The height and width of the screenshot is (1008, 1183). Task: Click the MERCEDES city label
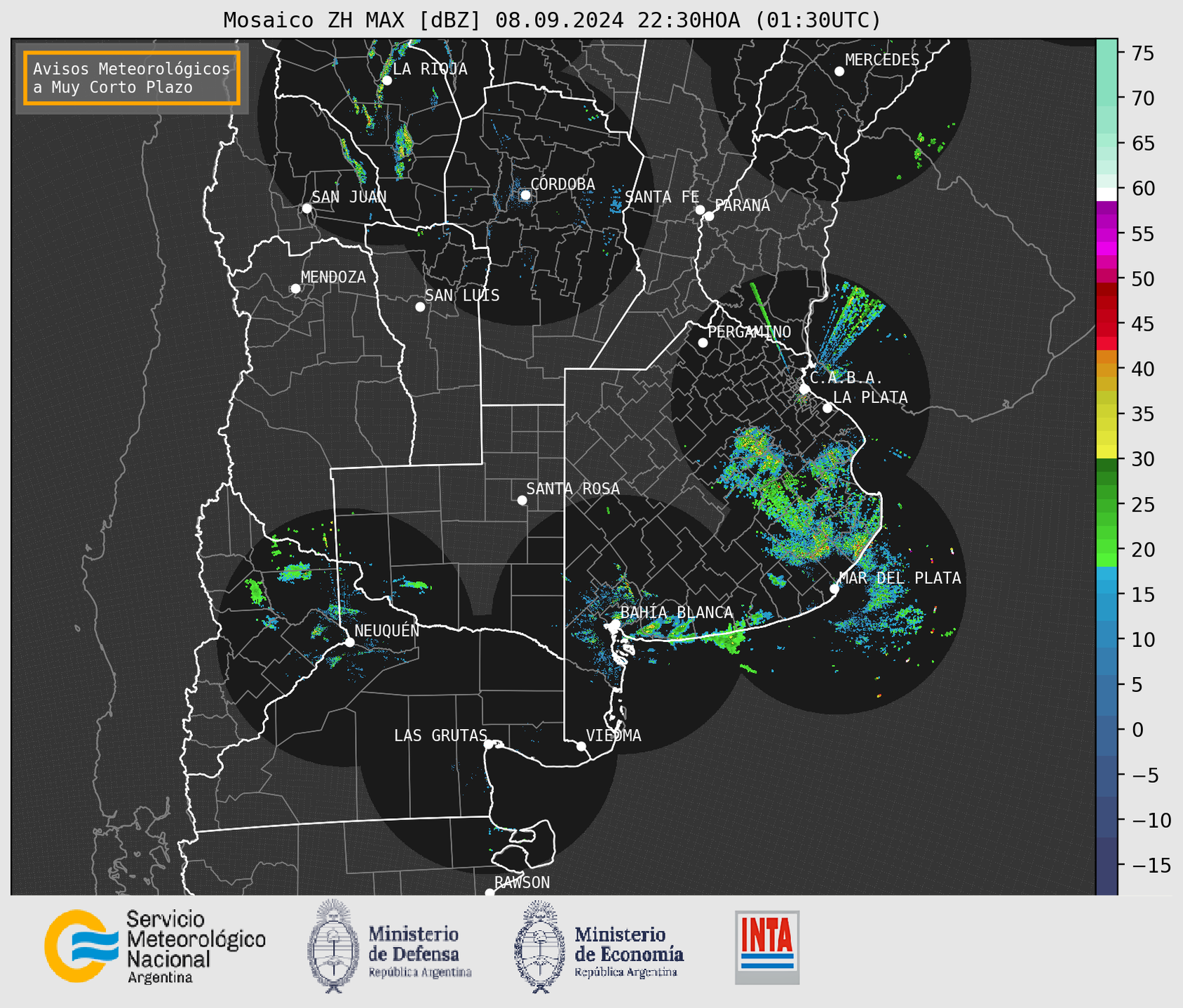(x=882, y=60)
